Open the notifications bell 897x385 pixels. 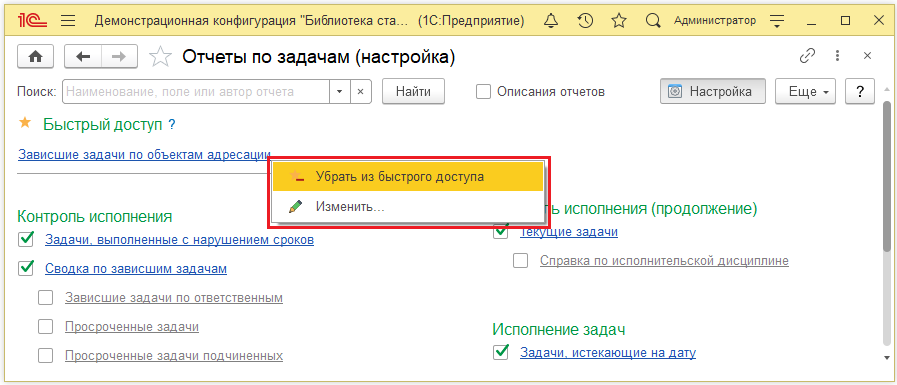[x=550, y=21]
